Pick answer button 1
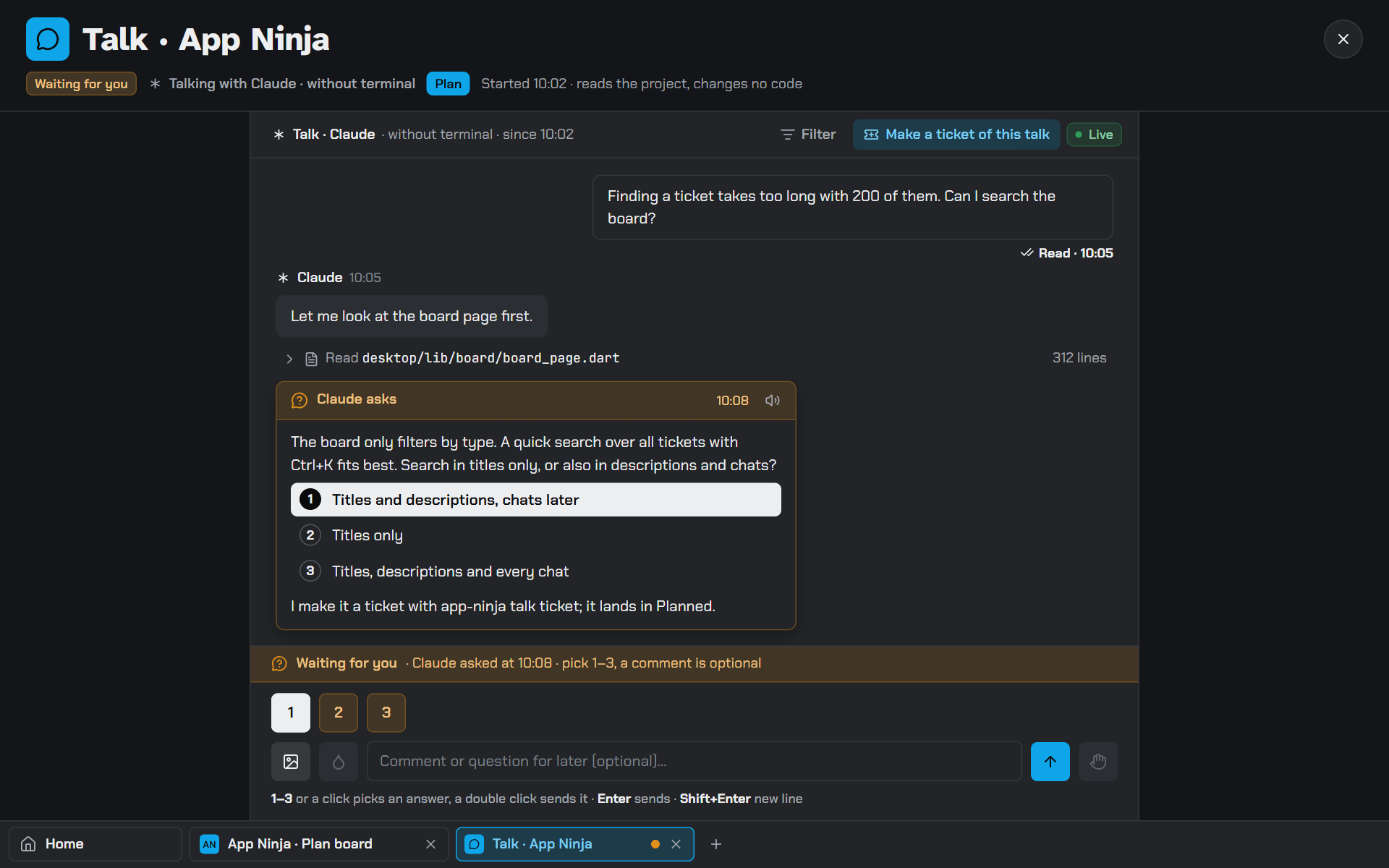Viewport: 1389px width, 868px height. [x=291, y=713]
